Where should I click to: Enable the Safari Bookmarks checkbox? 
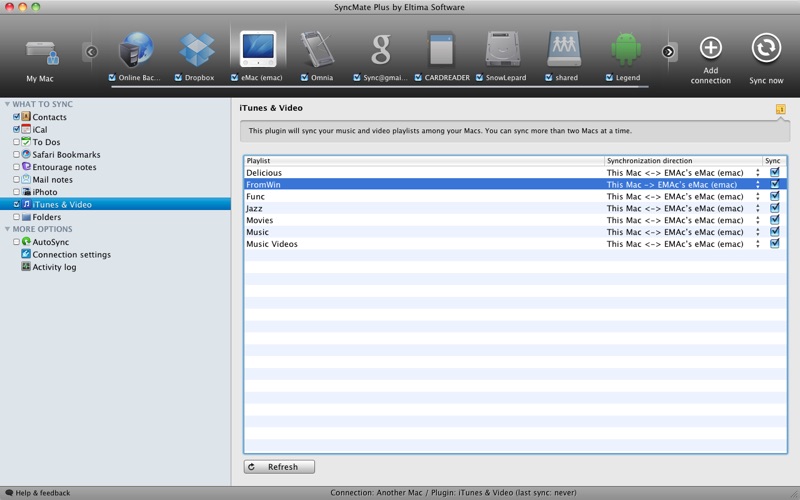coord(16,154)
